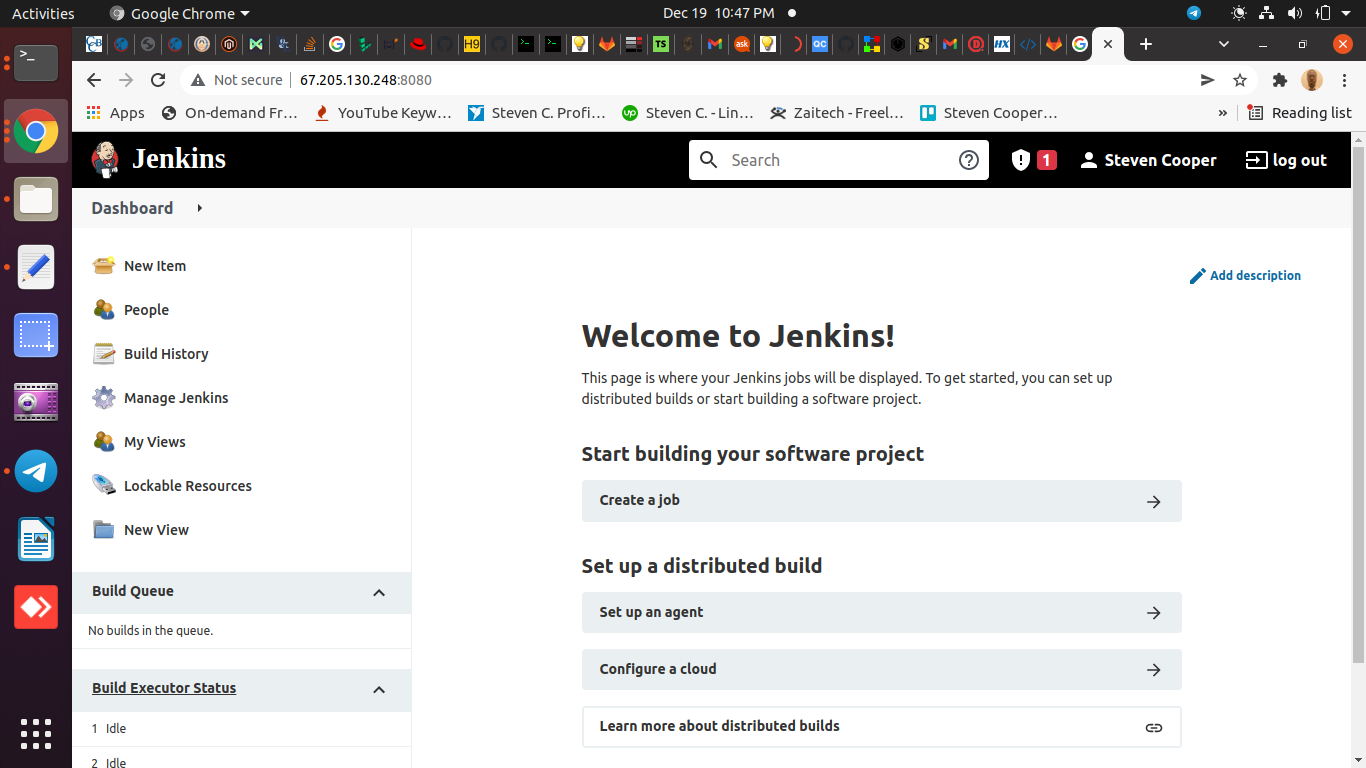
Task: Click the Activities button
Action: 43,14
